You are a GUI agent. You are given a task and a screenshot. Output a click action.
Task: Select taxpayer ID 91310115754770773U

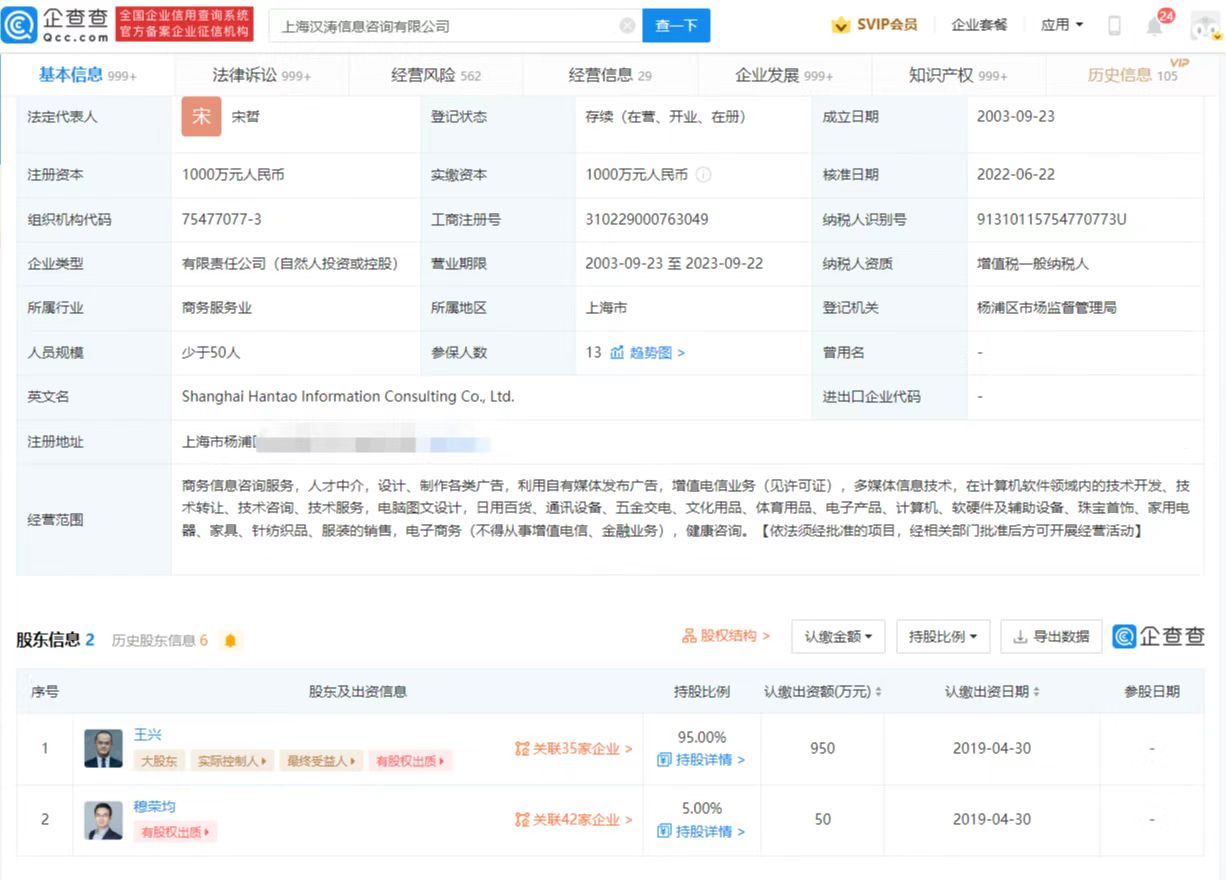click(1052, 219)
